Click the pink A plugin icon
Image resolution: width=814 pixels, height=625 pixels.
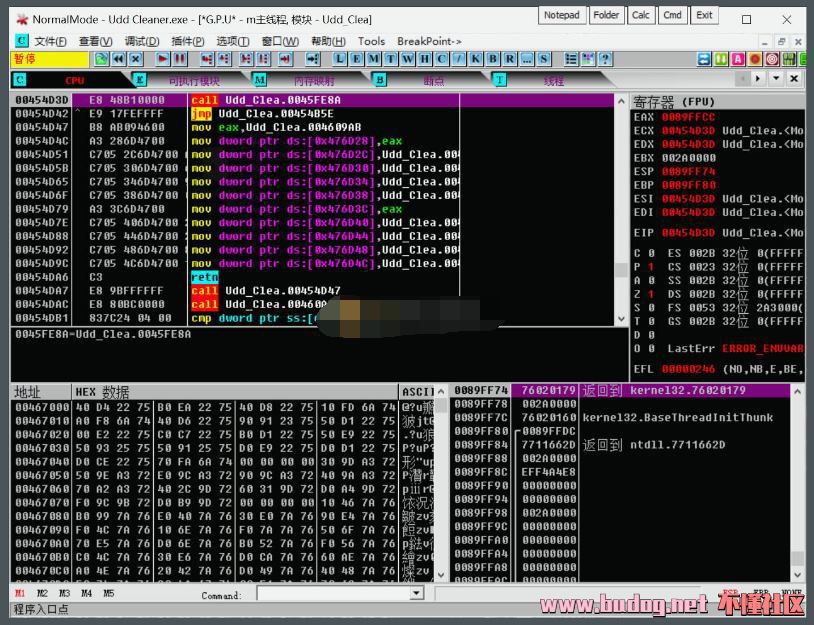coord(738,59)
